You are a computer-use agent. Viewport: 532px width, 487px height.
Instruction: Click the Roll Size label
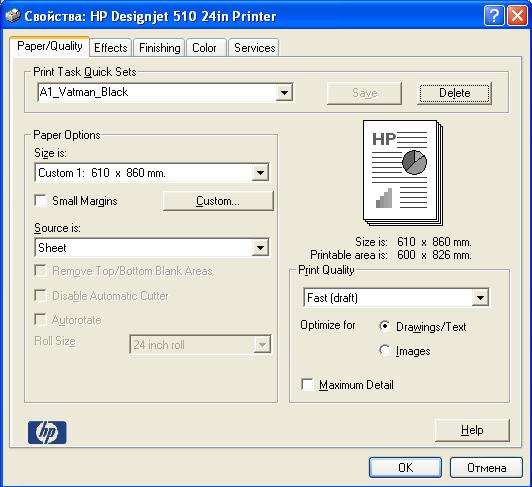pos(55,341)
